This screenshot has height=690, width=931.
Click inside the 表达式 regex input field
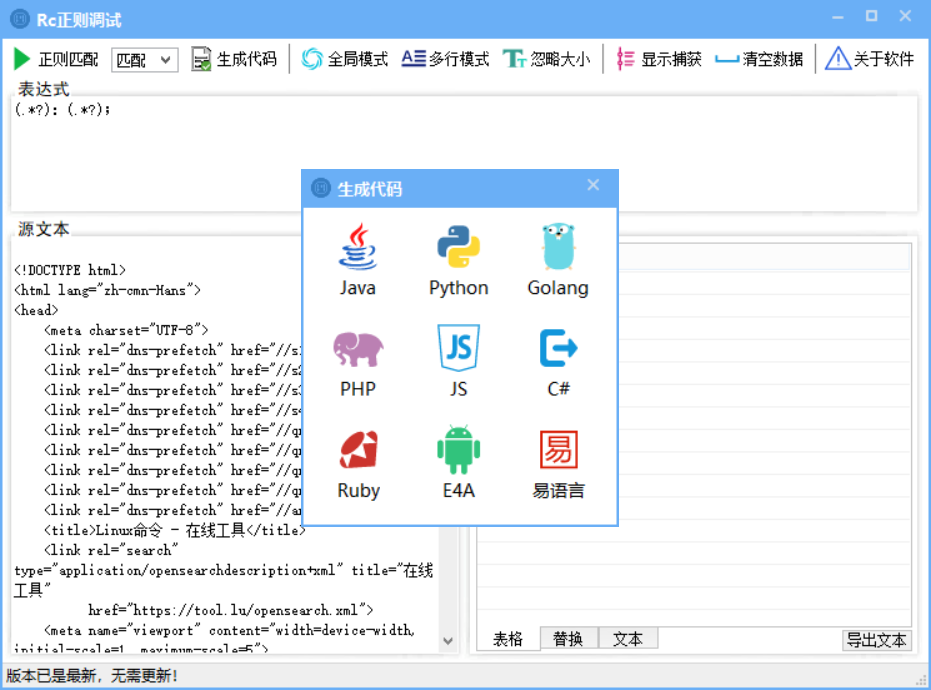(463, 154)
